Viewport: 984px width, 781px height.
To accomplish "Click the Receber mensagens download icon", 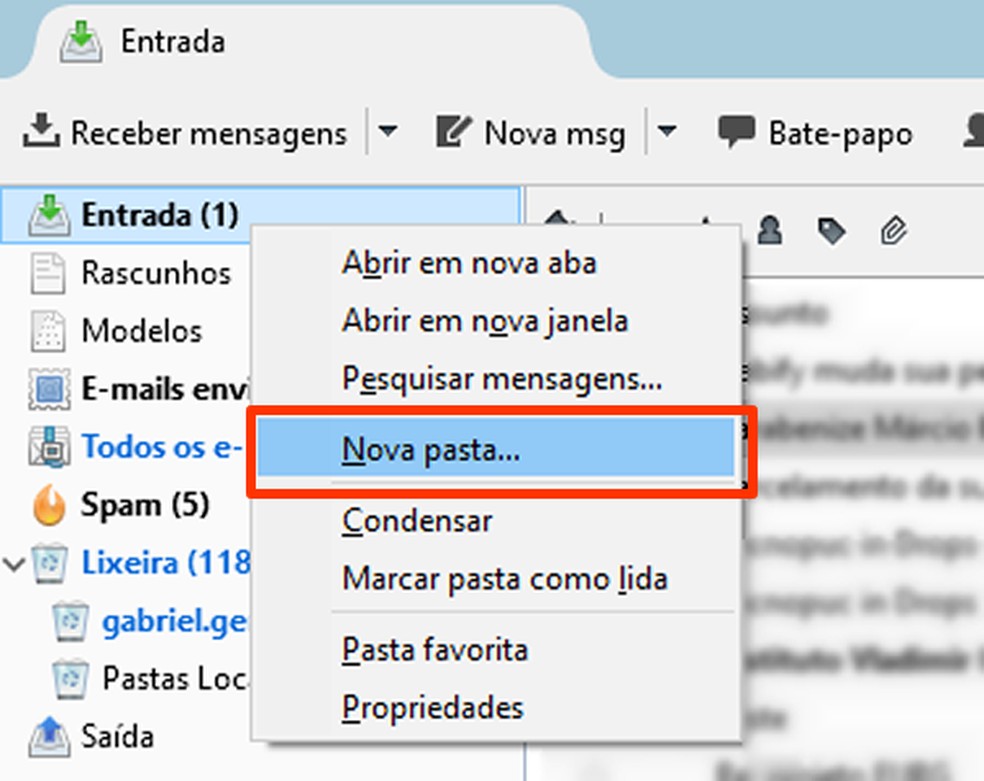I will pos(41,131).
